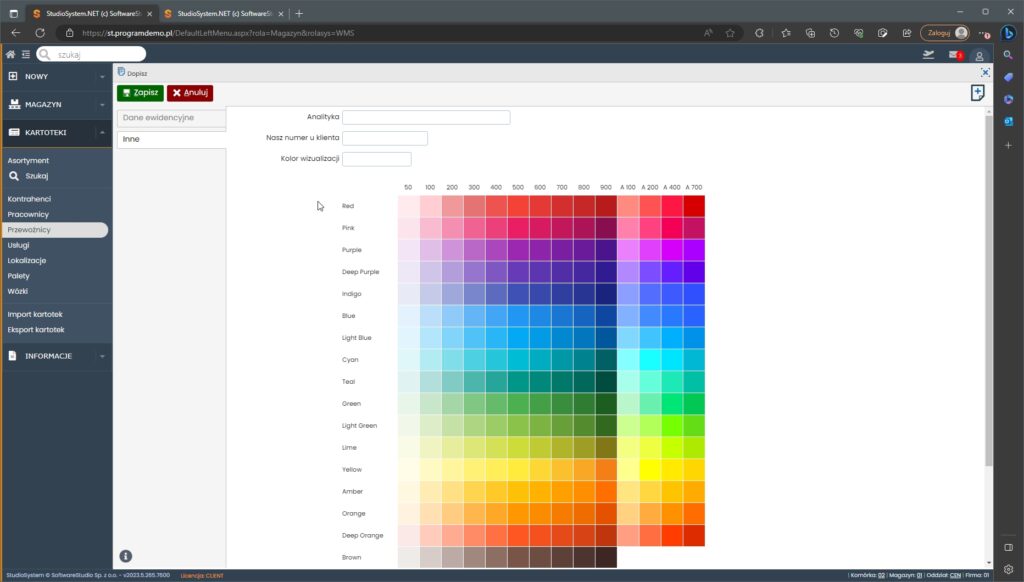Click the airplane icon in the app header

(x=928, y=54)
